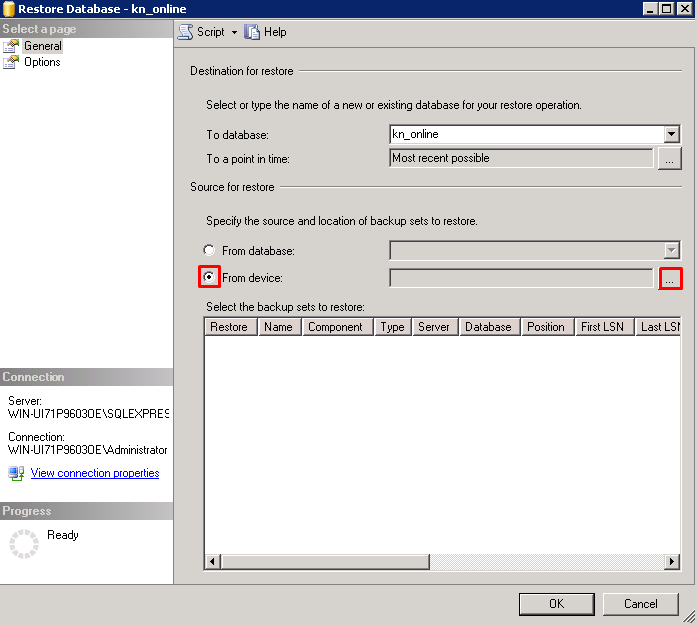
Task: Open point in time browse button
Action: click(669, 158)
